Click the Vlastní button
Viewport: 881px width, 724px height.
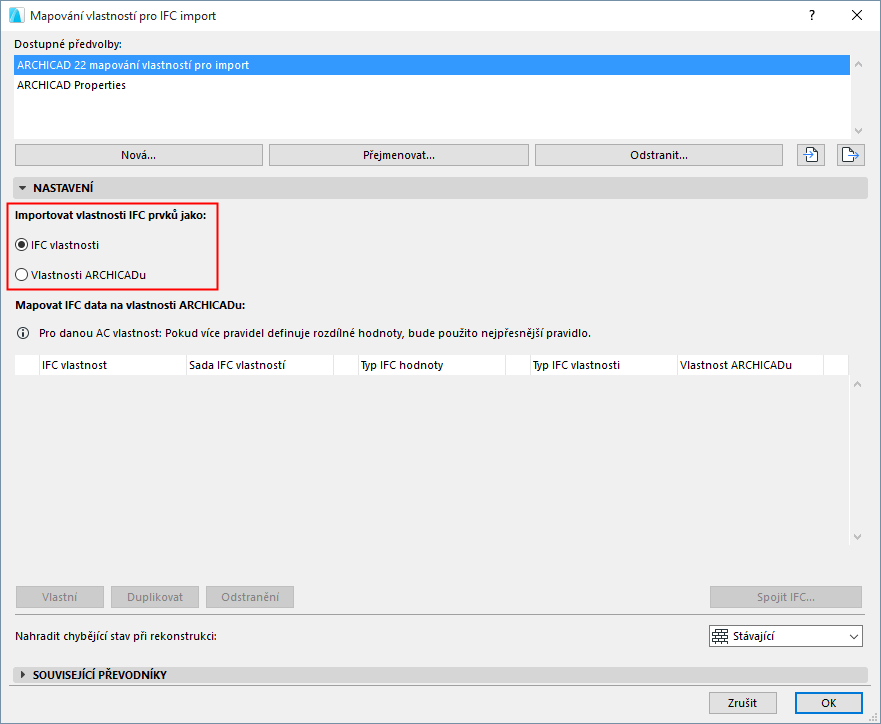click(x=60, y=597)
